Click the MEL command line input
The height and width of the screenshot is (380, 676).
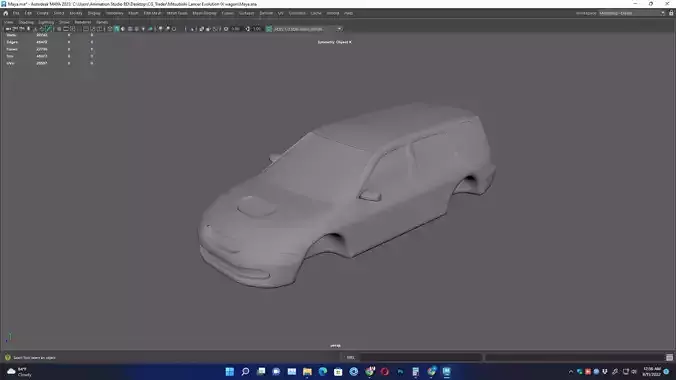tap(420, 358)
